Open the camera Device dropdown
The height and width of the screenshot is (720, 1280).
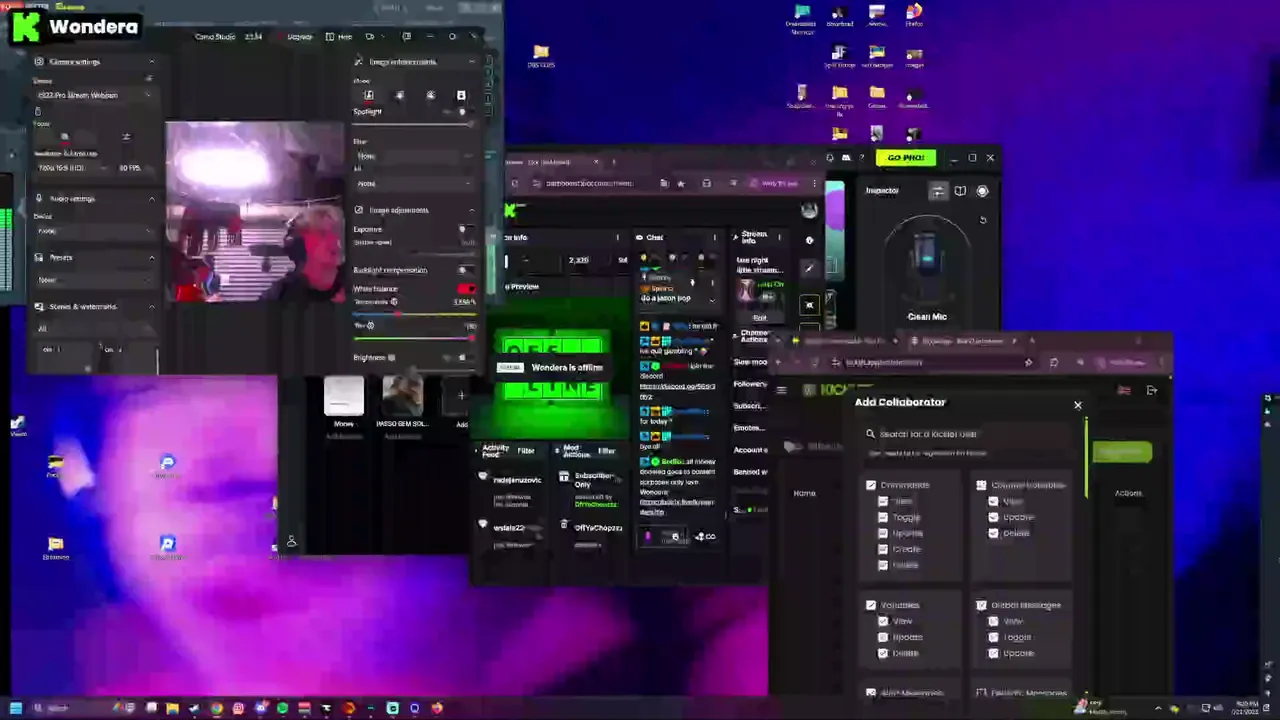94,95
